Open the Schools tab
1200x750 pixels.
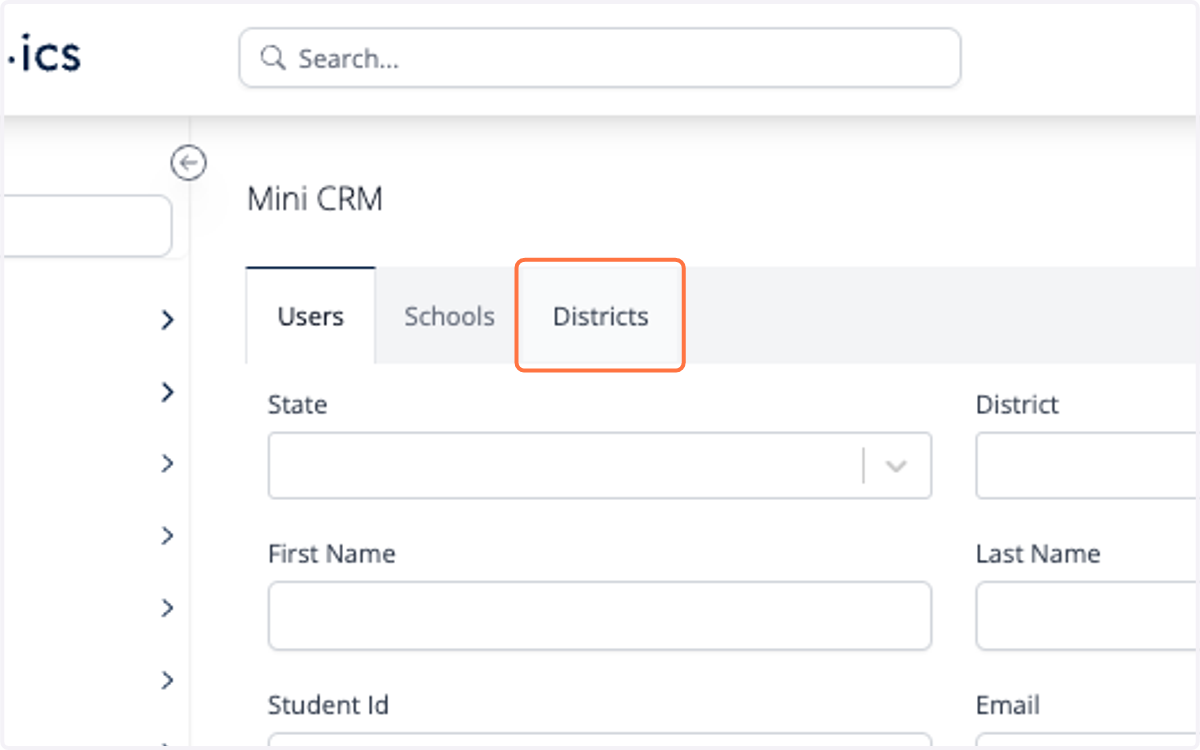coord(449,316)
